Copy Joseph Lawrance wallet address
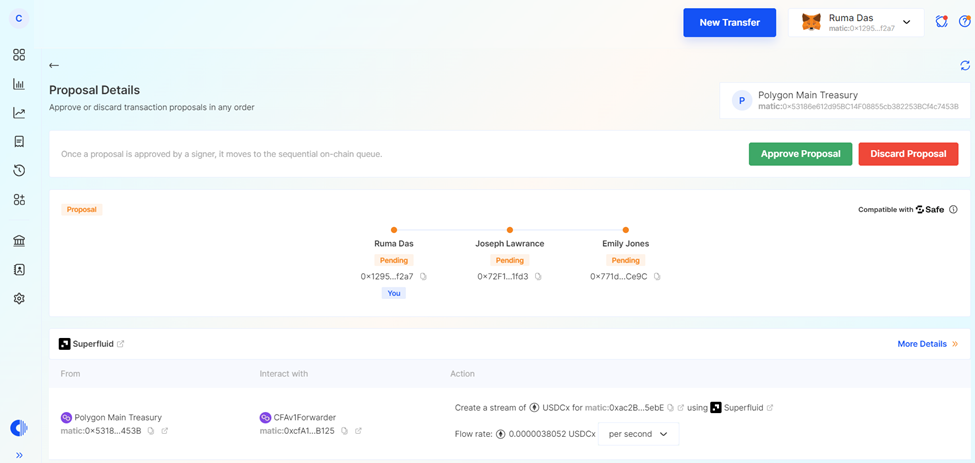 point(538,277)
